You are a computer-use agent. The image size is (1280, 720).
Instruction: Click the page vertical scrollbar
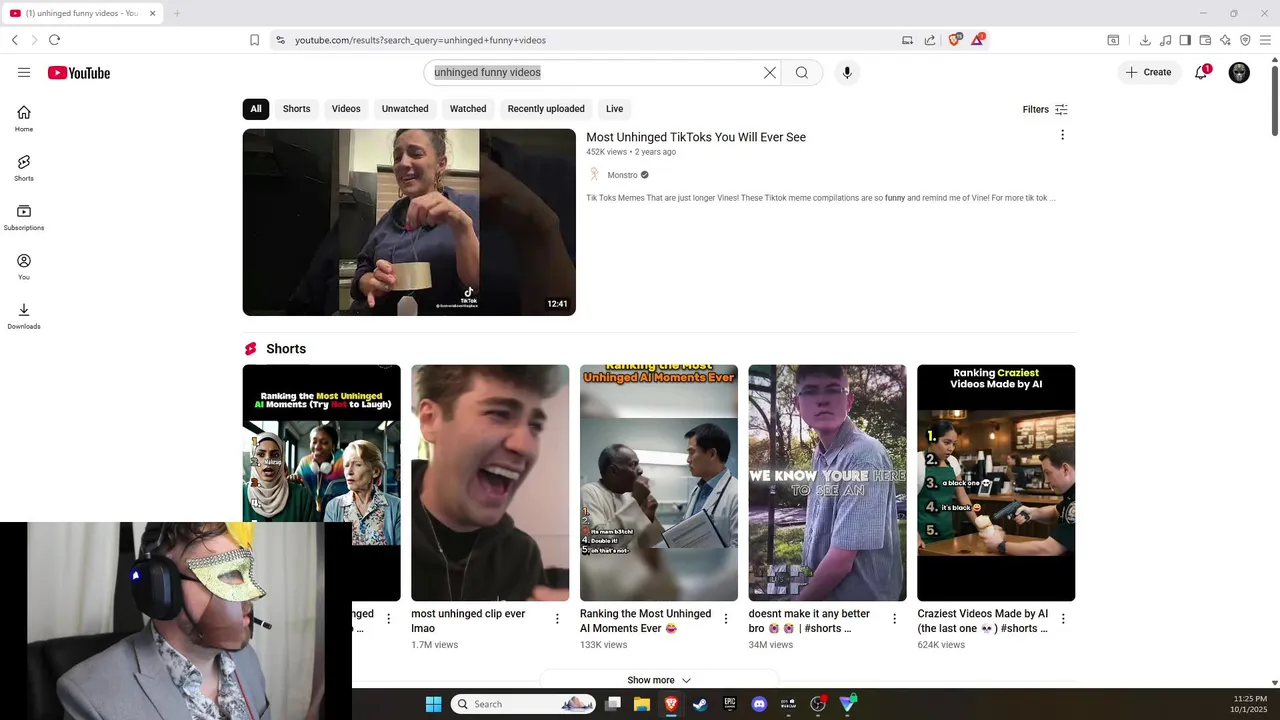(x=1274, y=100)
